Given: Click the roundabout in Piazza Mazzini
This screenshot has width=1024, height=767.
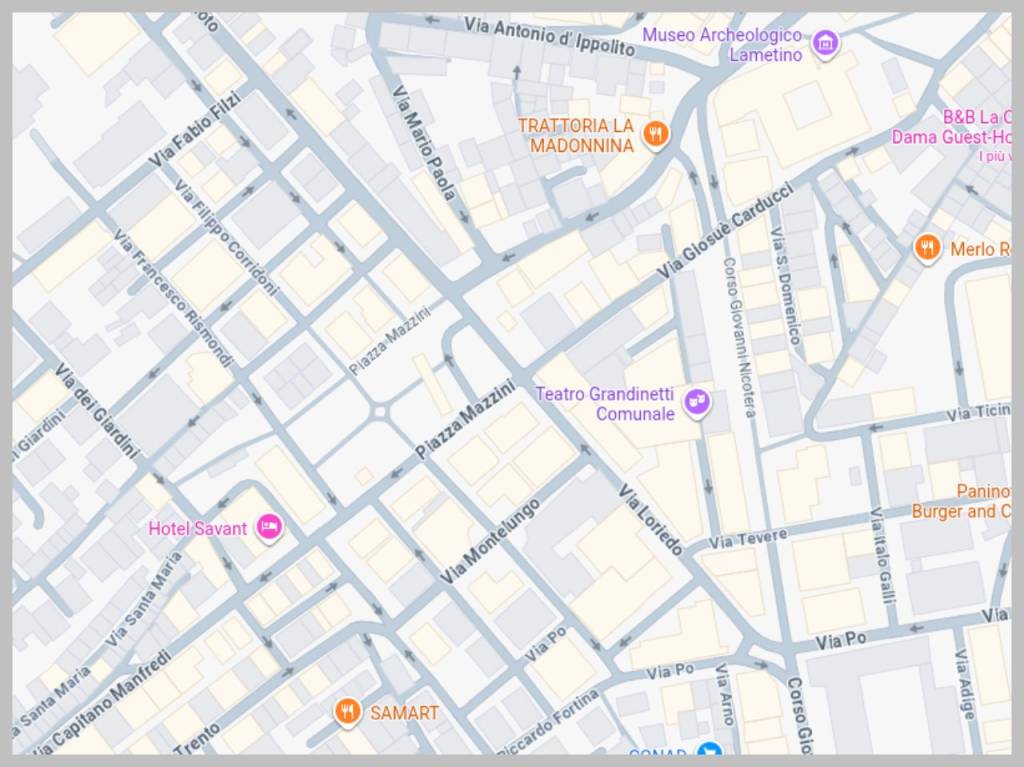Looking at the screenshot, I should point(380,413).
